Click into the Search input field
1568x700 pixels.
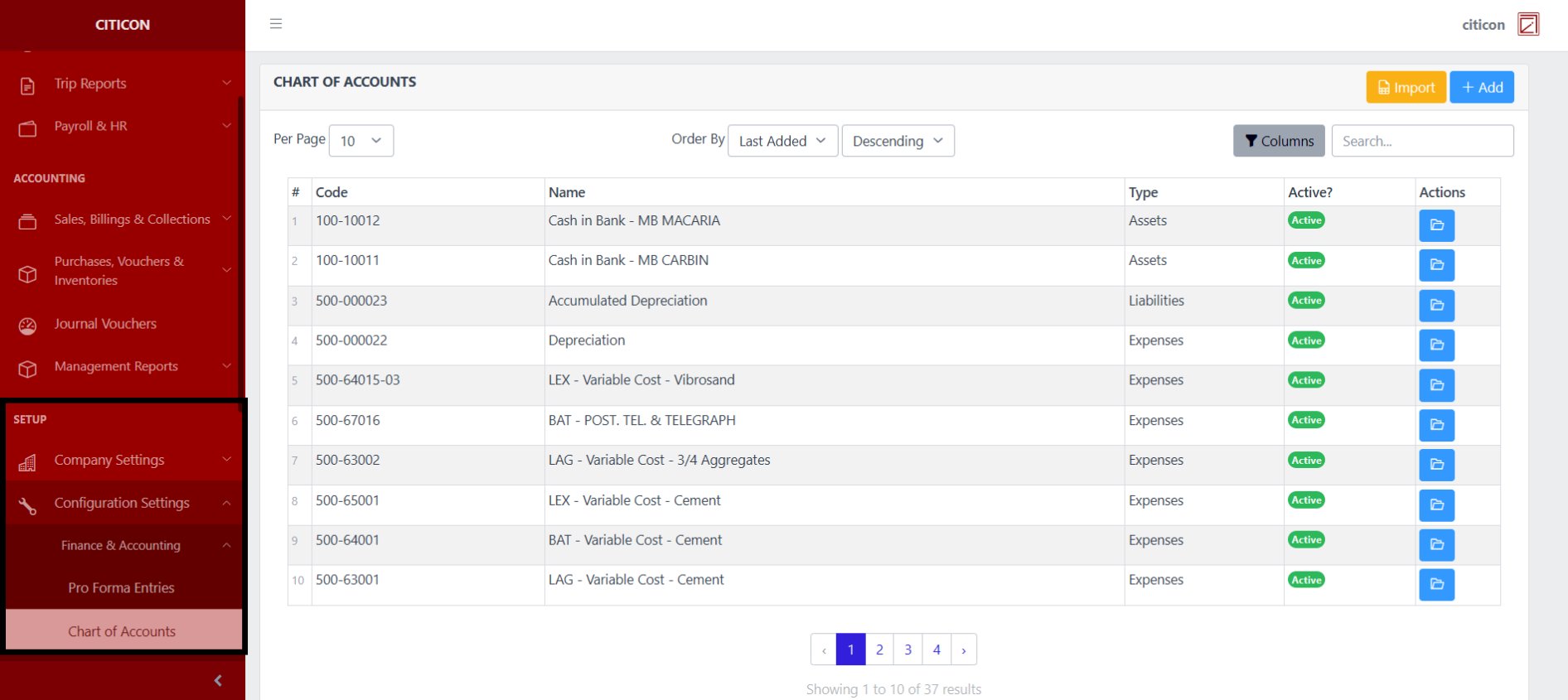(1422, 141)
